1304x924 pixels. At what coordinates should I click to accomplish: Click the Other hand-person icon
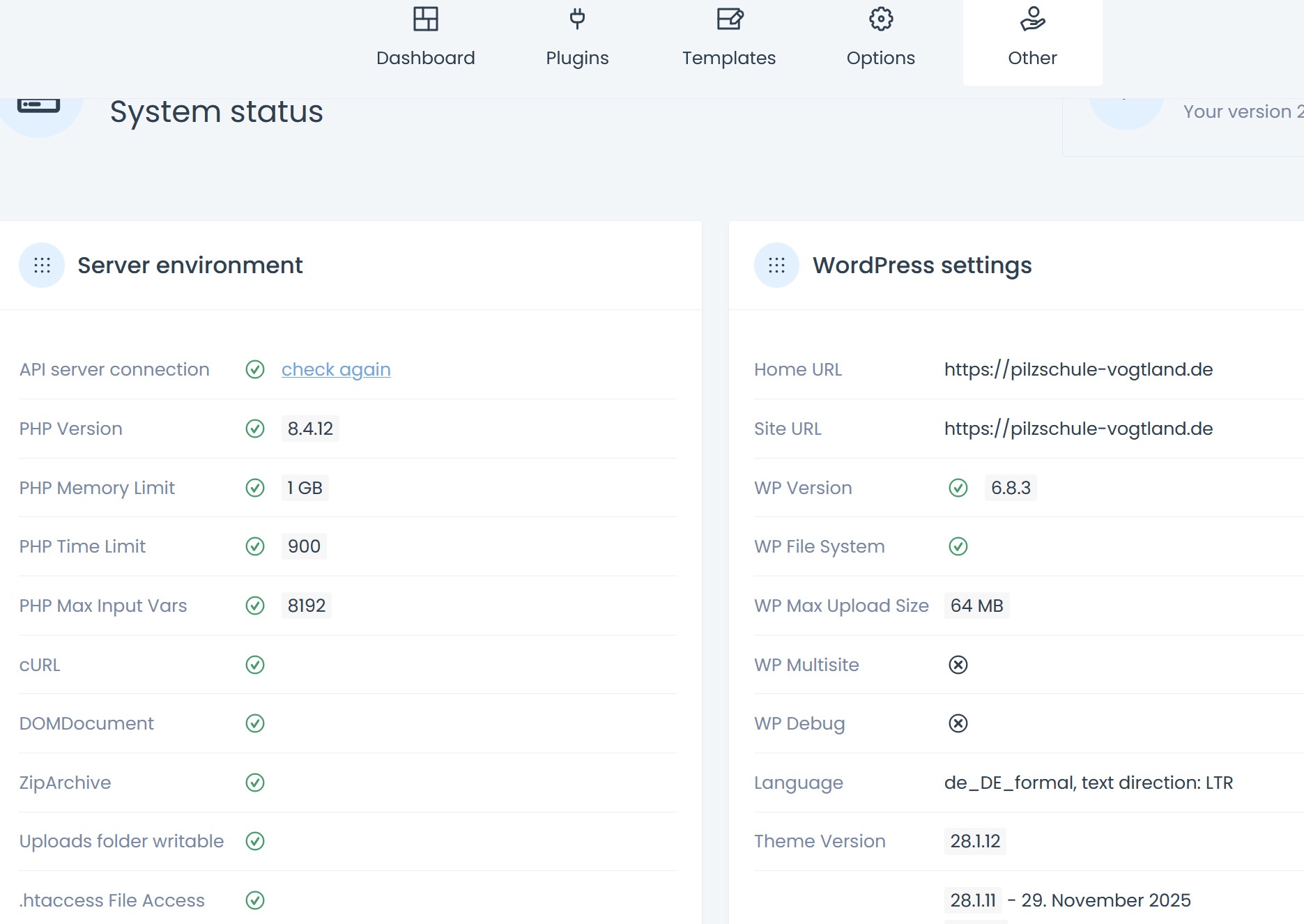click(1032, 19)
